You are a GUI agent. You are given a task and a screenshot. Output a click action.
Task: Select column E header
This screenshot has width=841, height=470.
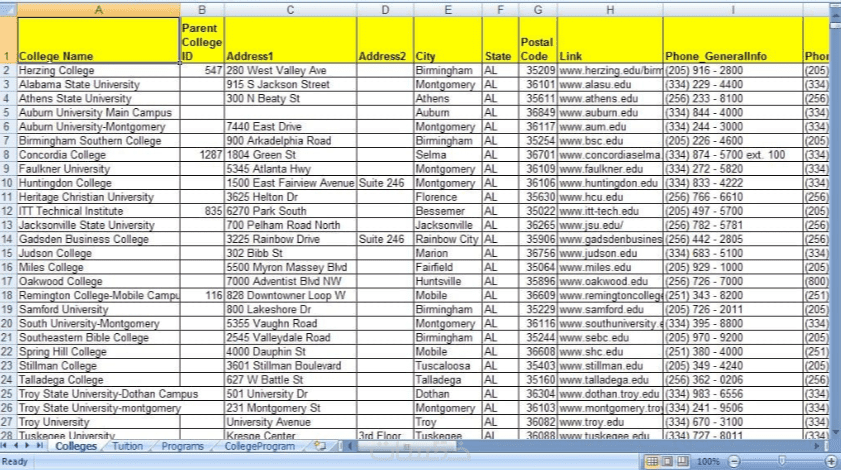click(448, 10)
